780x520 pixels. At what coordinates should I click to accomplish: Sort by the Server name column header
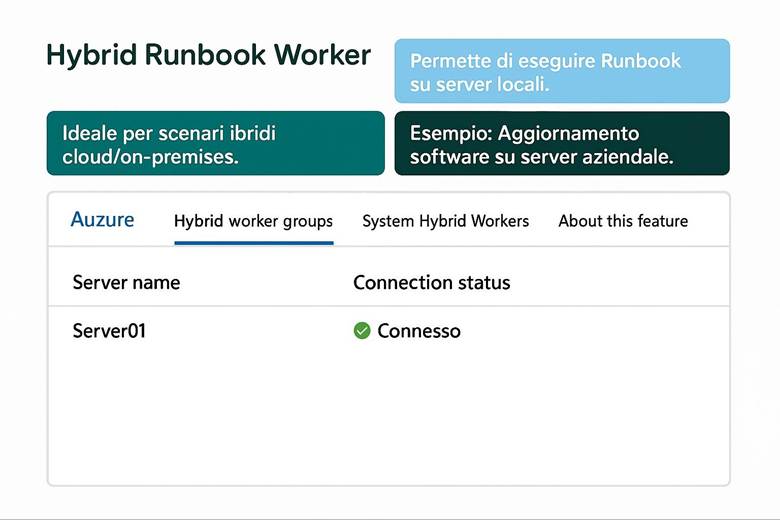tap(126, 283)
